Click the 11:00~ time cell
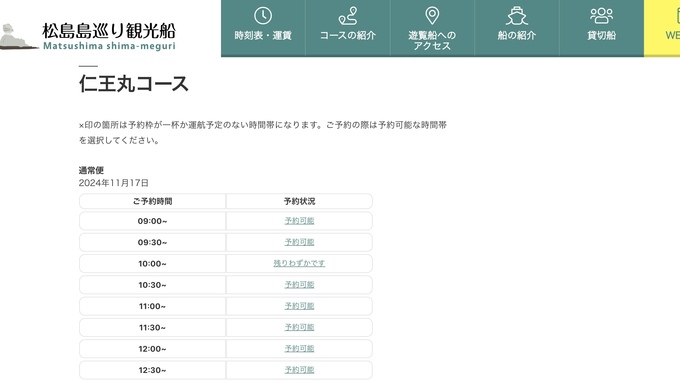Screen dimensions: 680x382 [x=152, y=306]
